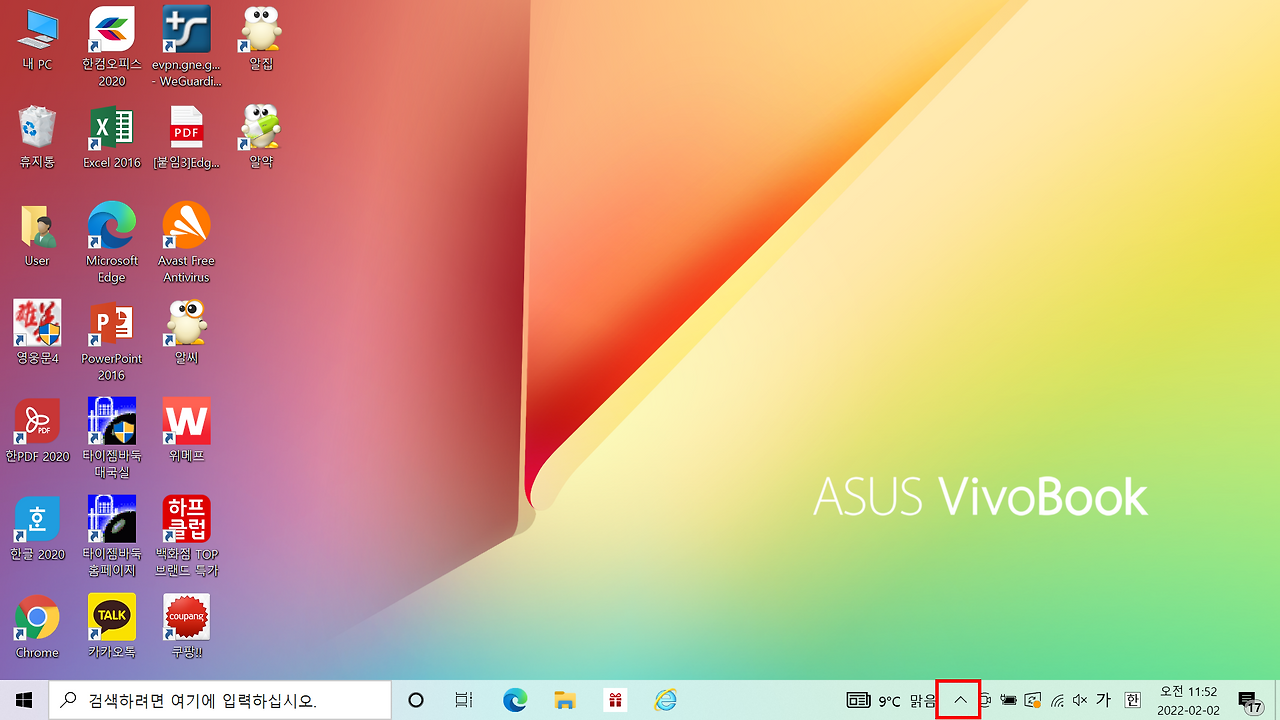The width and height of the screenshot is (1280, 720).
Task: Open the Wi-Fi network tray icon
Action: (1057, 700)
